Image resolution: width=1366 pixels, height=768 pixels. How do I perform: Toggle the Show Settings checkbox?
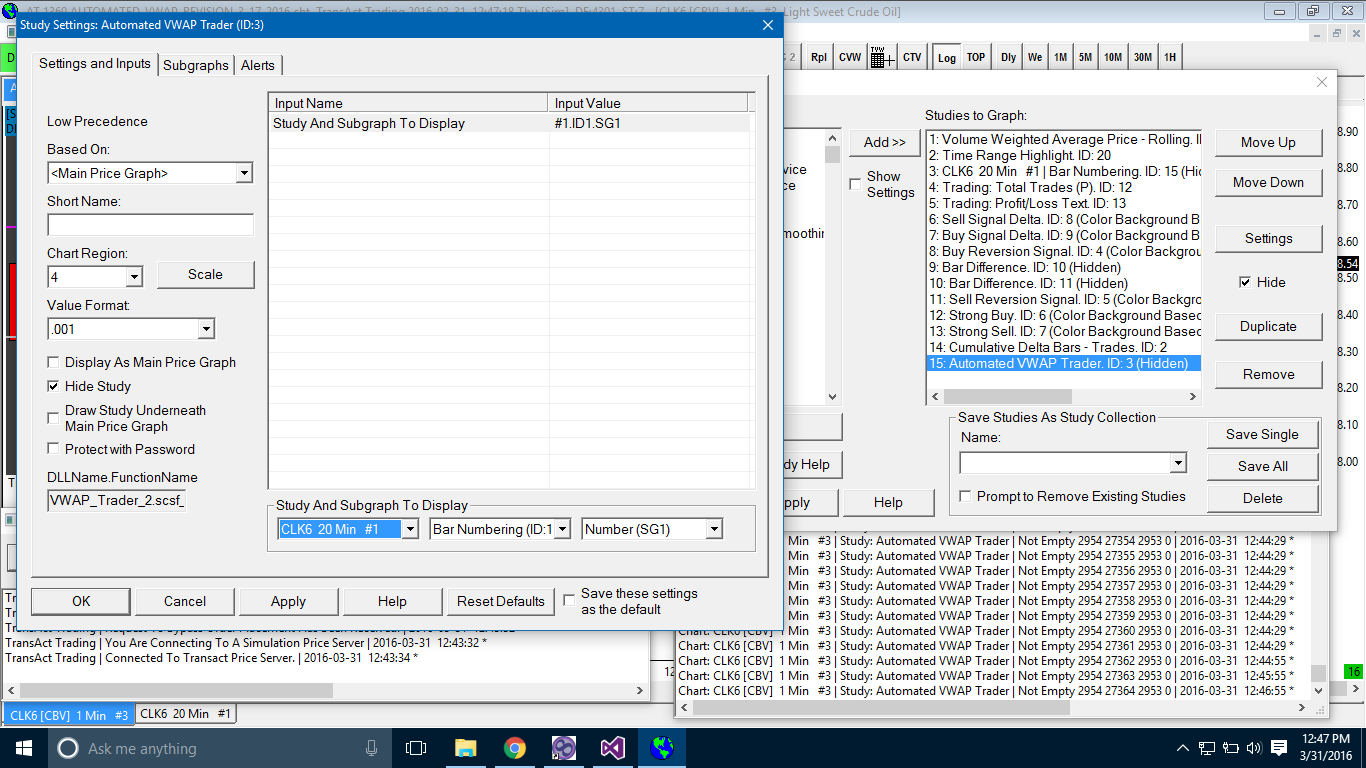click(855, 184)
